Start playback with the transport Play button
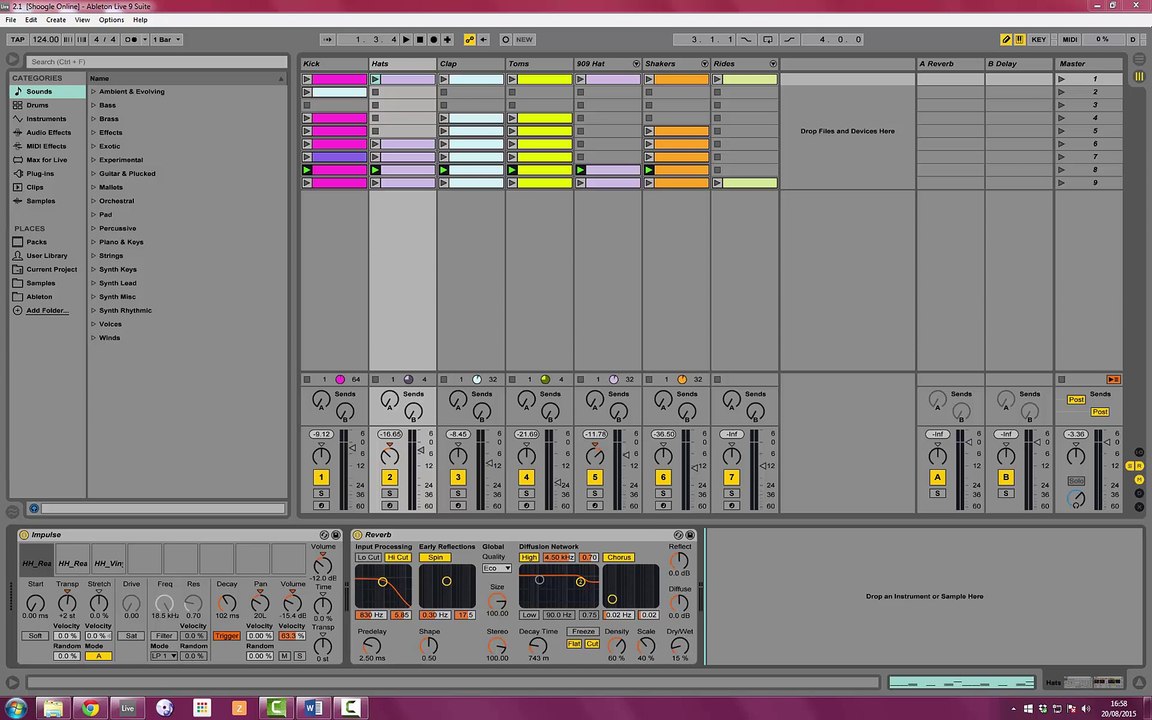The width and height of the screenshot is (1152, 720). point(406,40)
